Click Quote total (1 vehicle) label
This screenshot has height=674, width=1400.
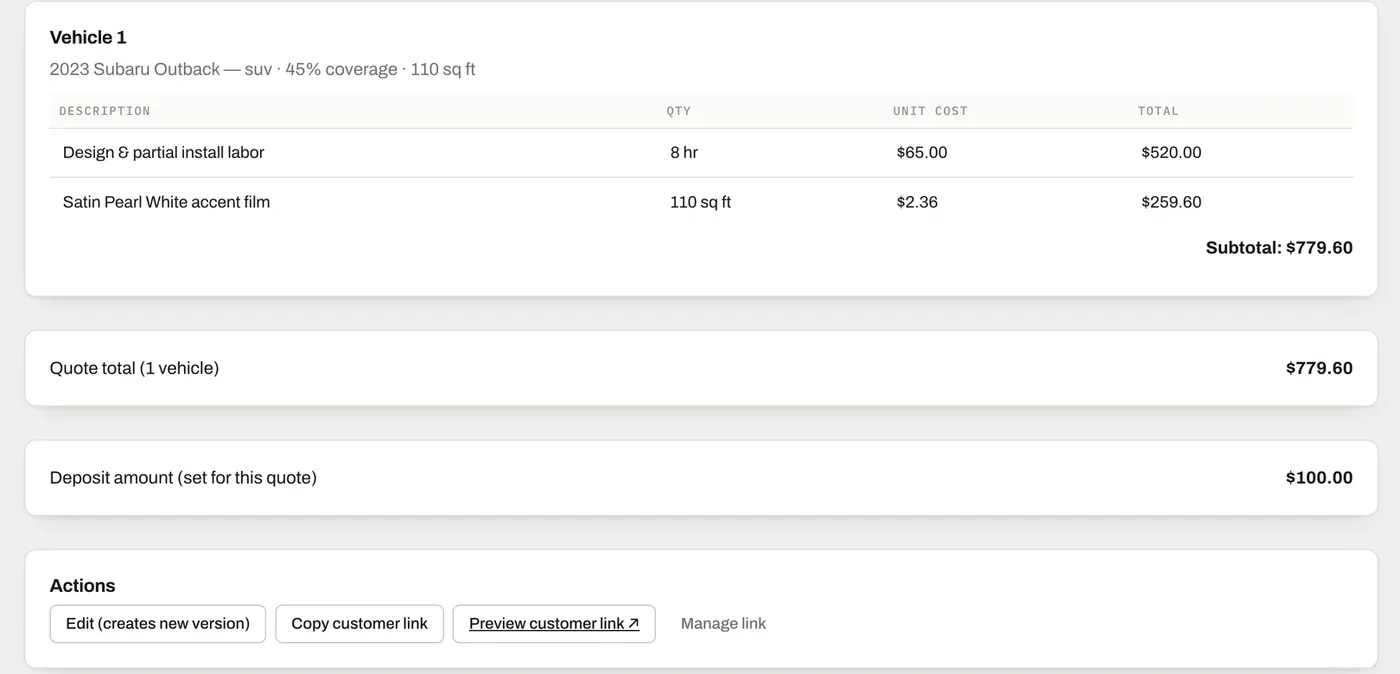click(134, 368)
